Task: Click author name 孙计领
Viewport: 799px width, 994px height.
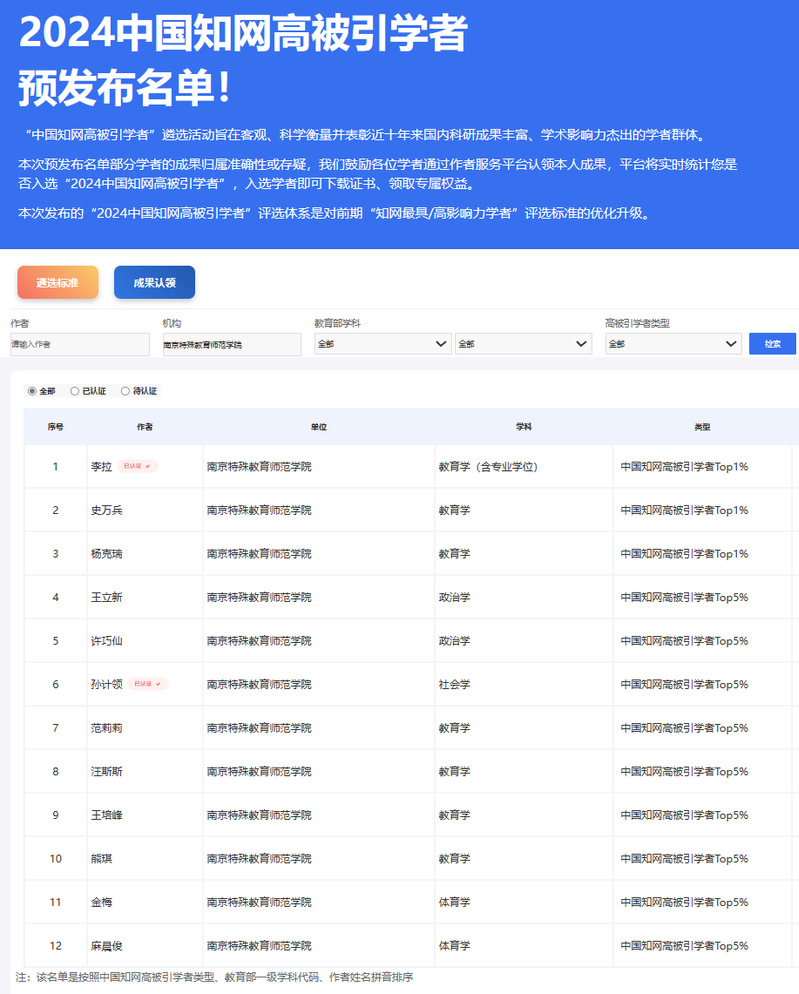Action: tap(107, 684)
